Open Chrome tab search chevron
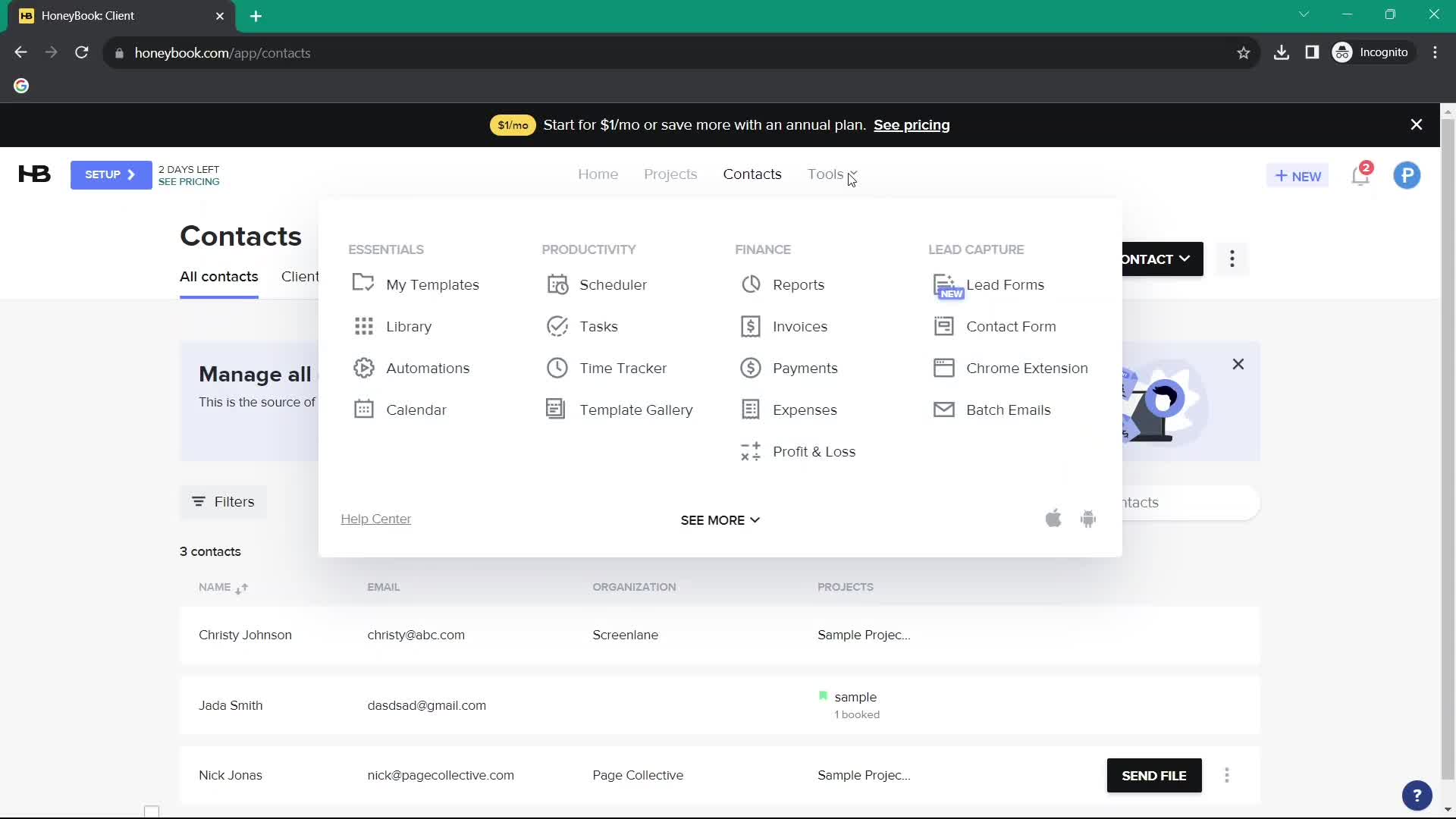This screenshot has height=819, width=1456. [x=1304, y=14]
